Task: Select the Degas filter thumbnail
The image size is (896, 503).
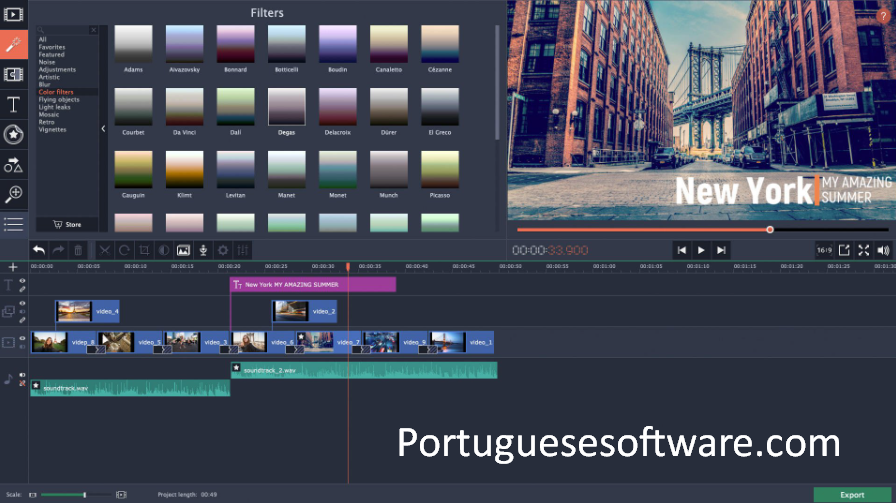Action: pos(286,107)
